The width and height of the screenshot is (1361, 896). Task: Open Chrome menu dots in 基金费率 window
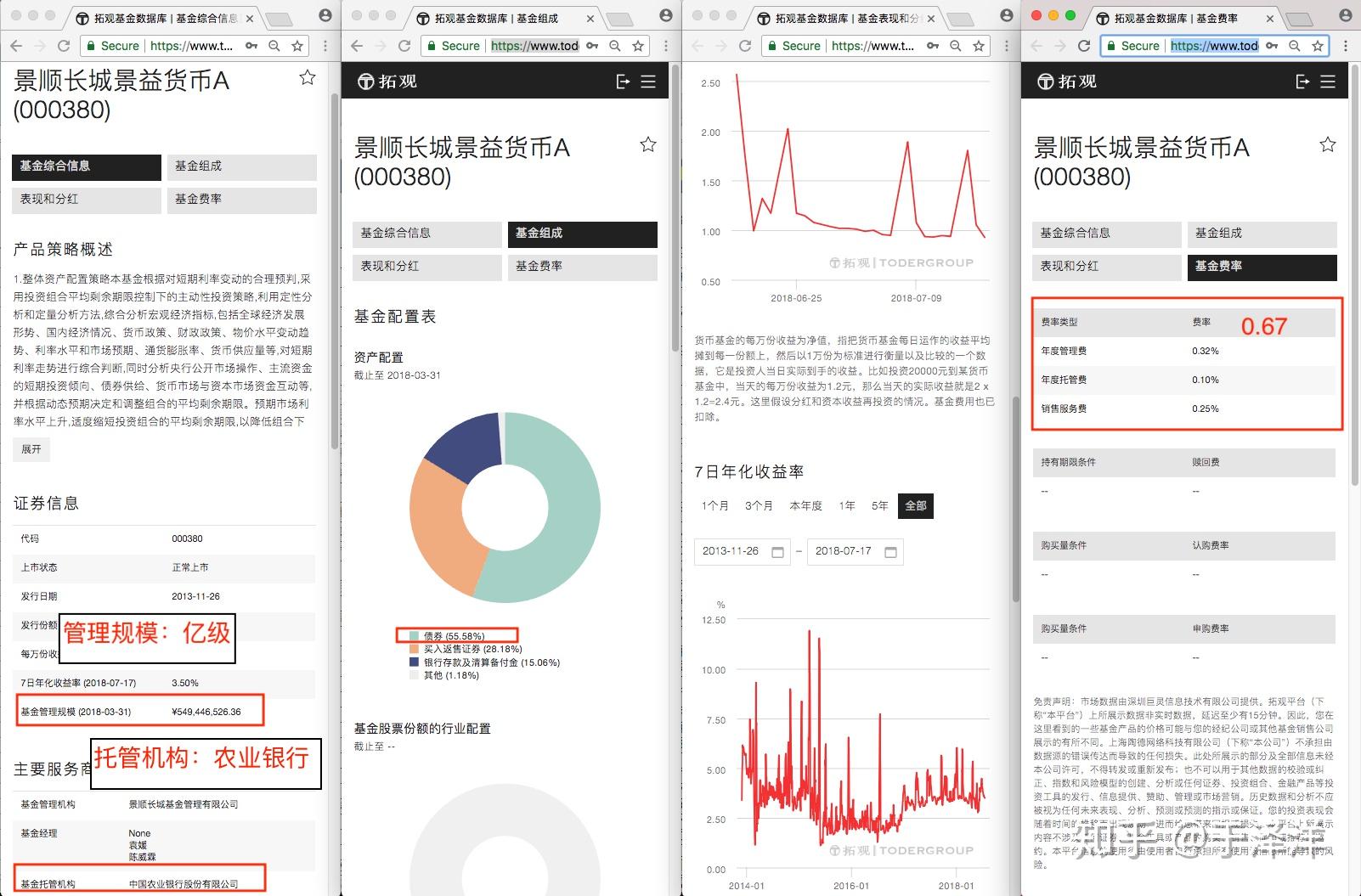[1347, 46]
